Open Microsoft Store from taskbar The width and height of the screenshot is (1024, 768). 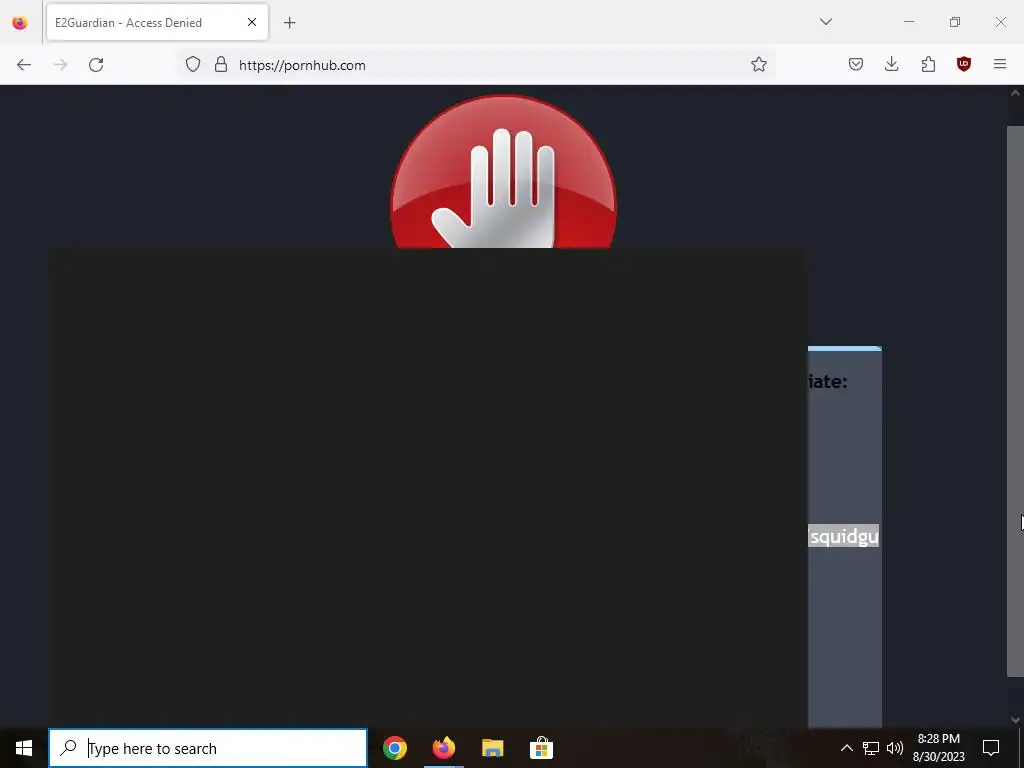541,748
